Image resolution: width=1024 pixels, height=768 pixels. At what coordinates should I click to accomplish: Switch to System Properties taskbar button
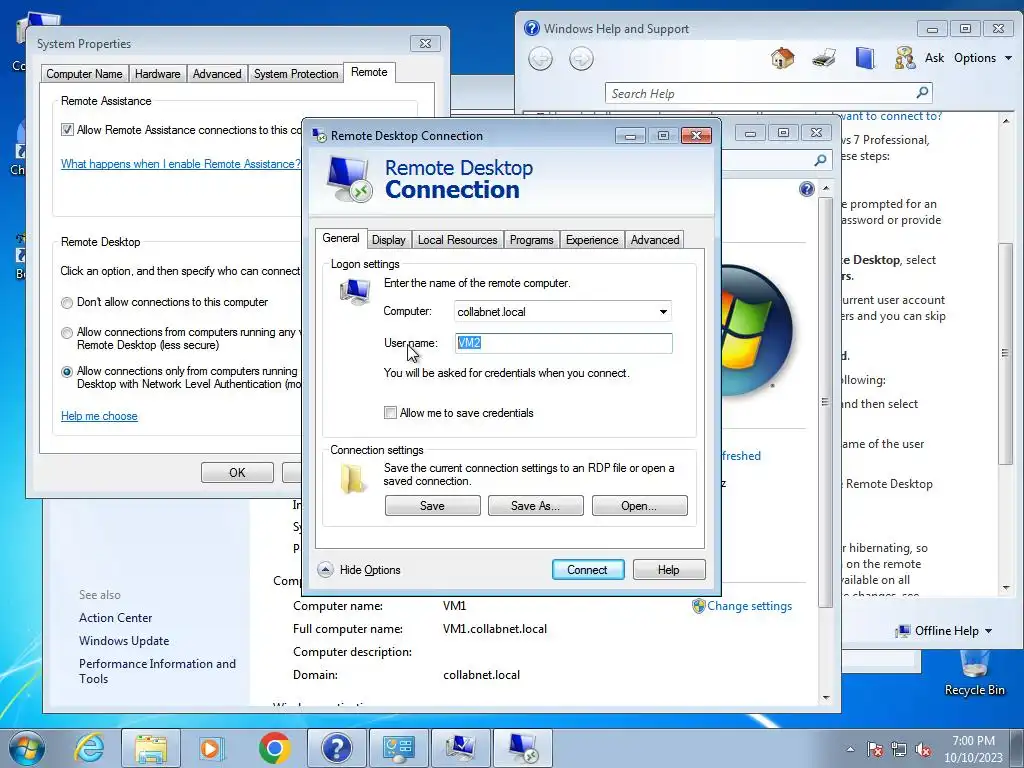460,748
